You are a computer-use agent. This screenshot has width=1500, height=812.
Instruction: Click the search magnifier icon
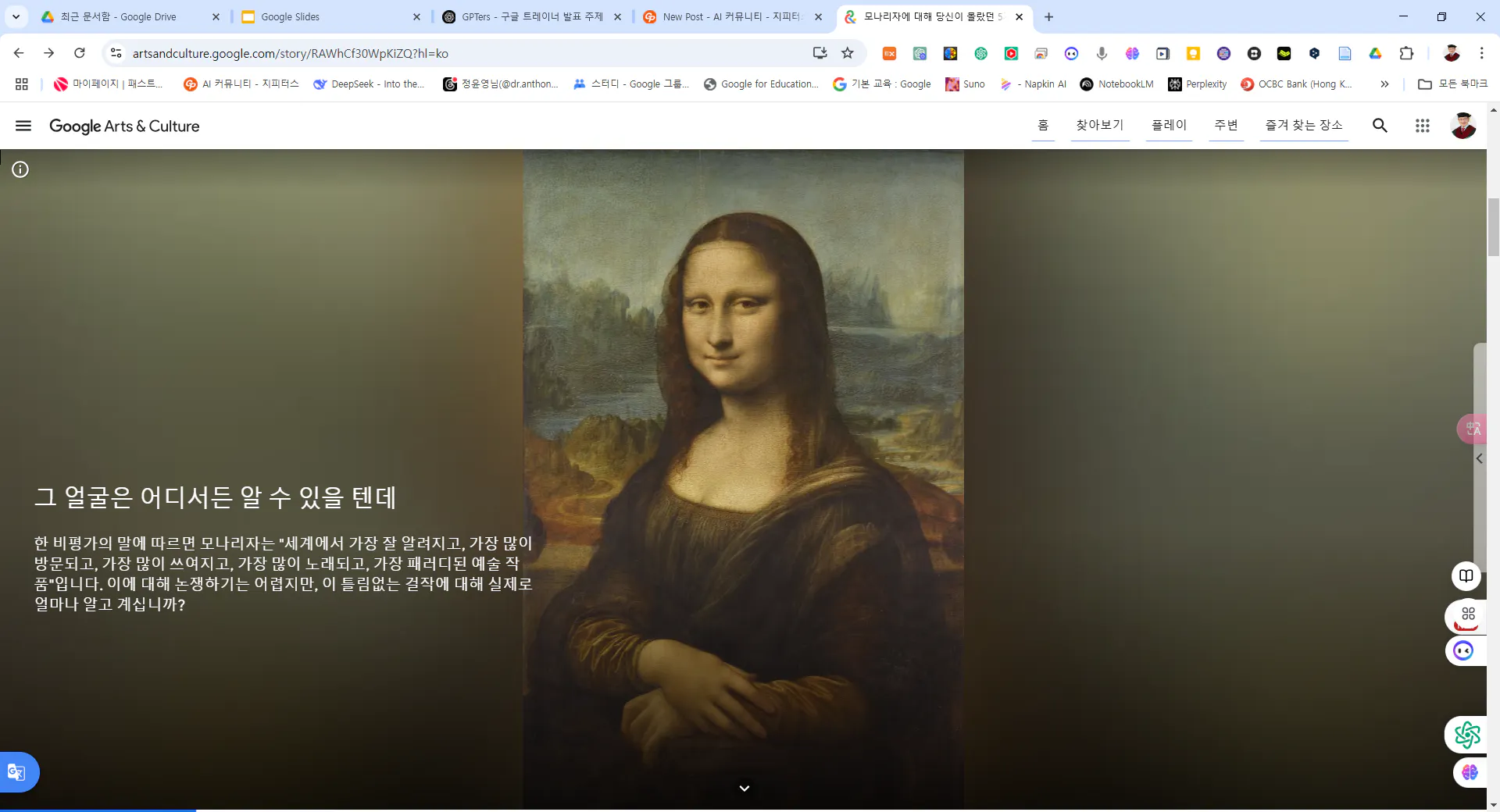pos(1380,126)
